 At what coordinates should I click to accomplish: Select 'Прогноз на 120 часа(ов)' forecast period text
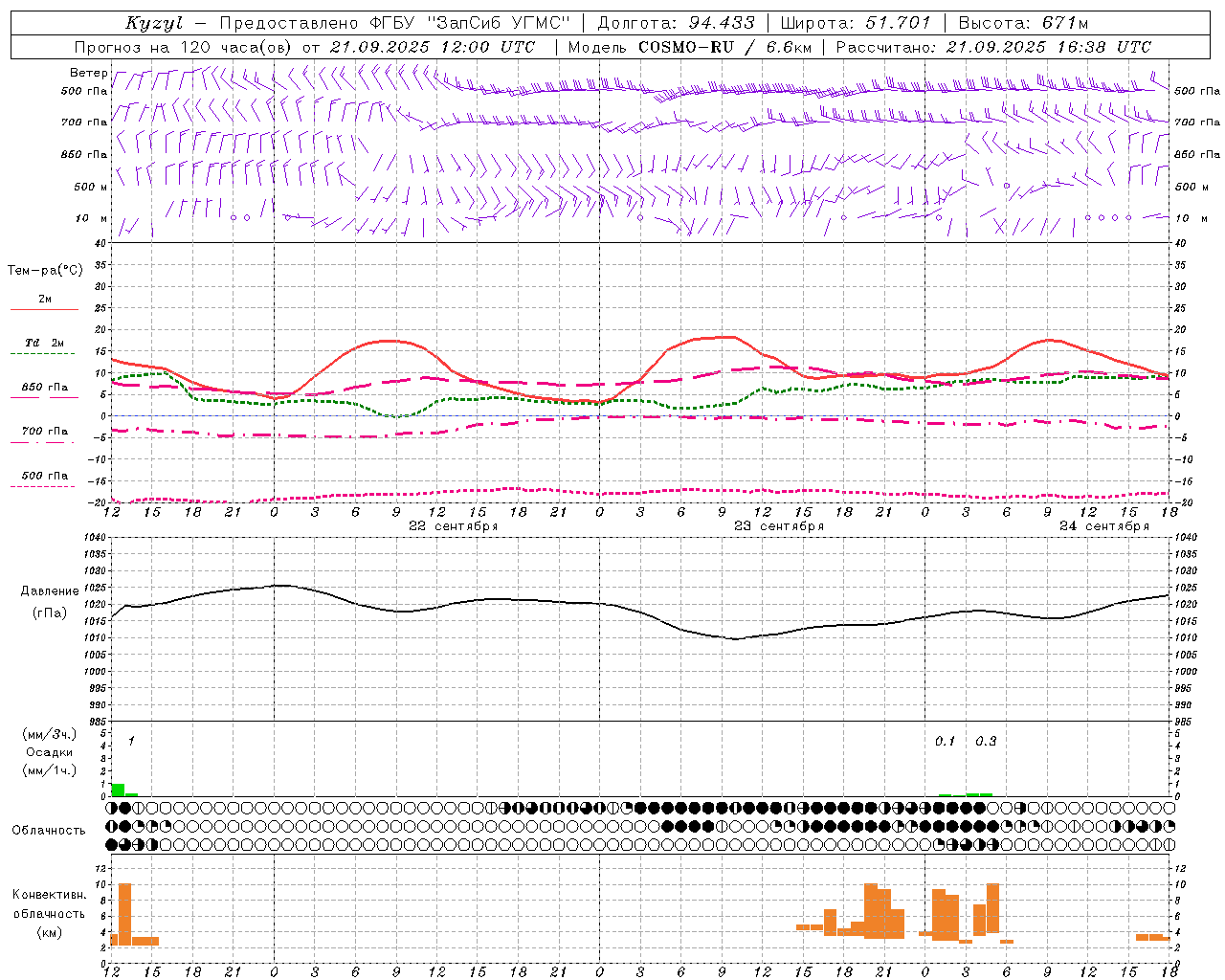pyautogui.click(x=184, y=47)
